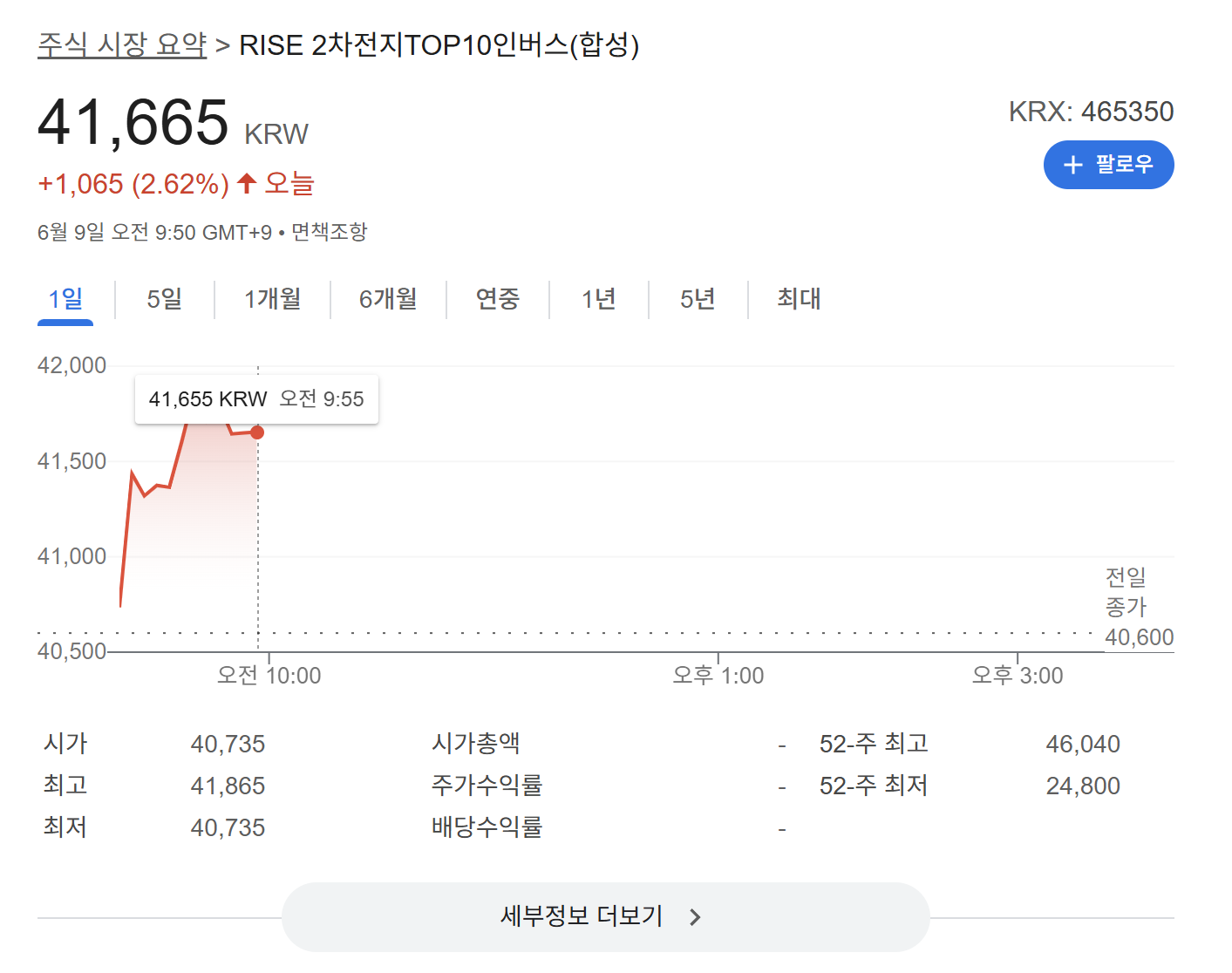Viewport: 1232px width, 973px height.
Task: Select the 최대 range tab
Action: [799, 299]
